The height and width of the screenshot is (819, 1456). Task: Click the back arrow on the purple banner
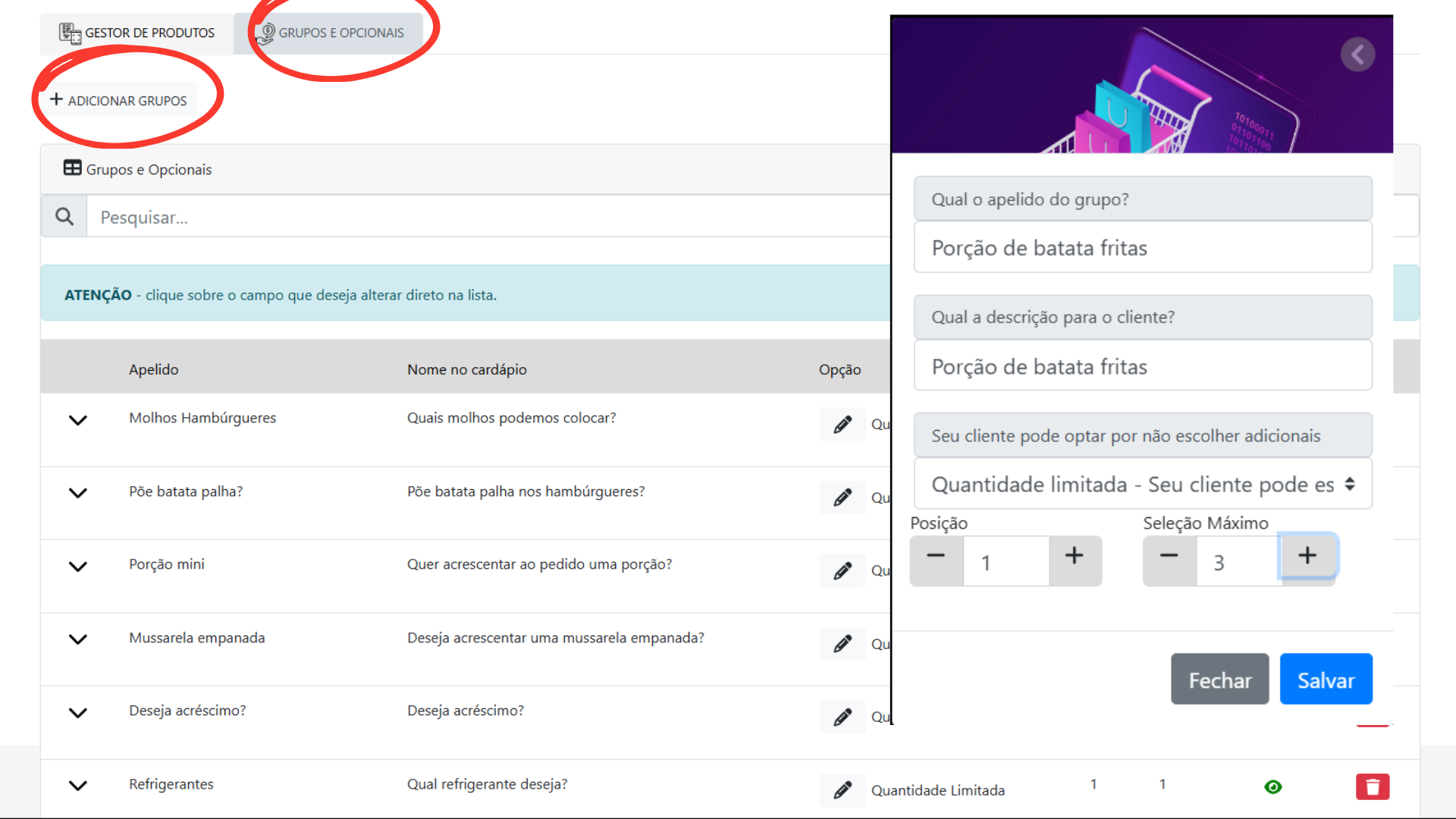[1357, 55]
